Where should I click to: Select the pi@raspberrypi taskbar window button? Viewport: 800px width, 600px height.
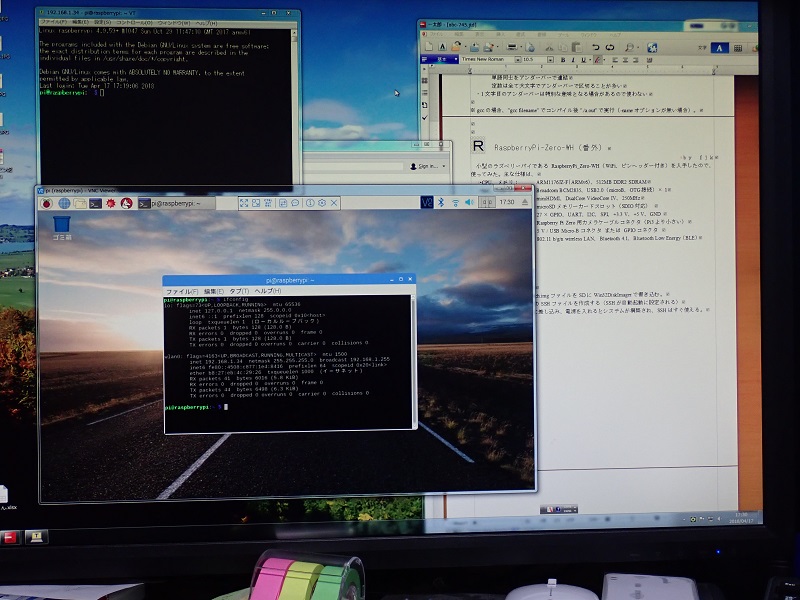(x=176, y=203)
